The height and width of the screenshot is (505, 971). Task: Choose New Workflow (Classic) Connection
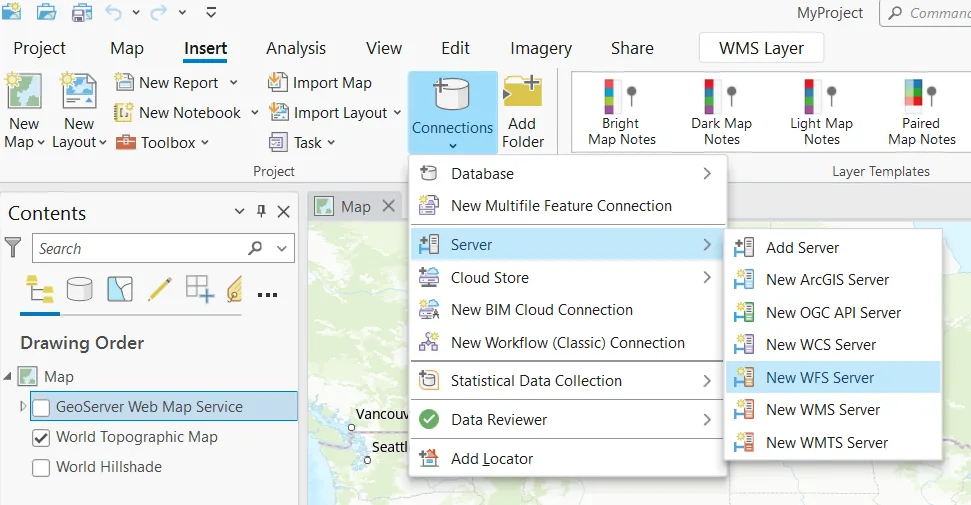coord(567,343)
